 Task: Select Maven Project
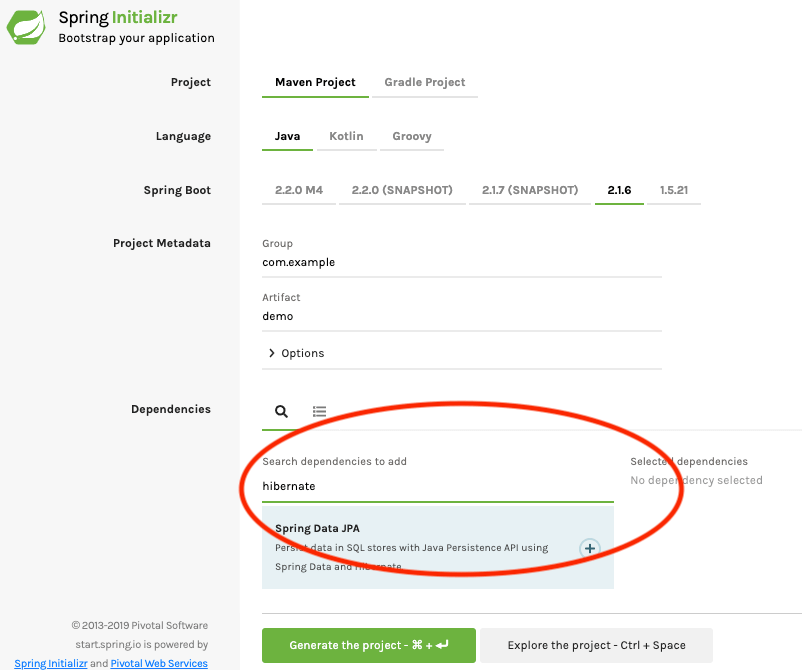click(x=315, y=82)
